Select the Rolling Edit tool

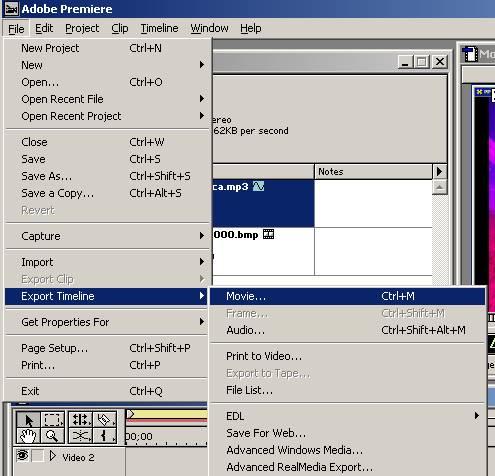[80, 419]
